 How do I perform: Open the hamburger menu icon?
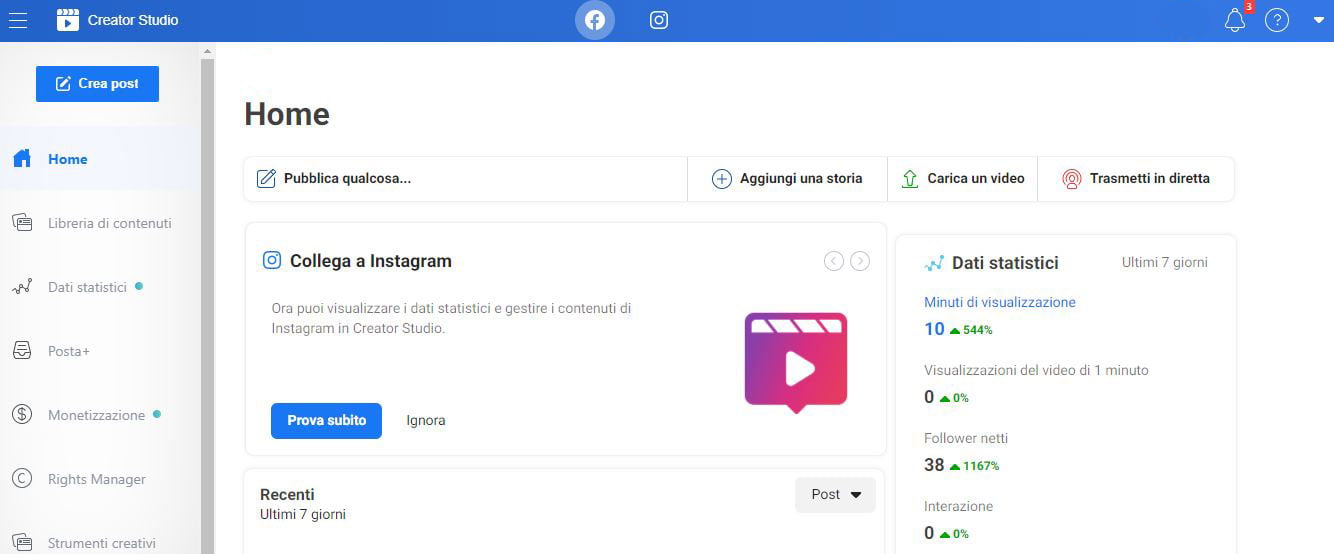[x=17, y=20]
